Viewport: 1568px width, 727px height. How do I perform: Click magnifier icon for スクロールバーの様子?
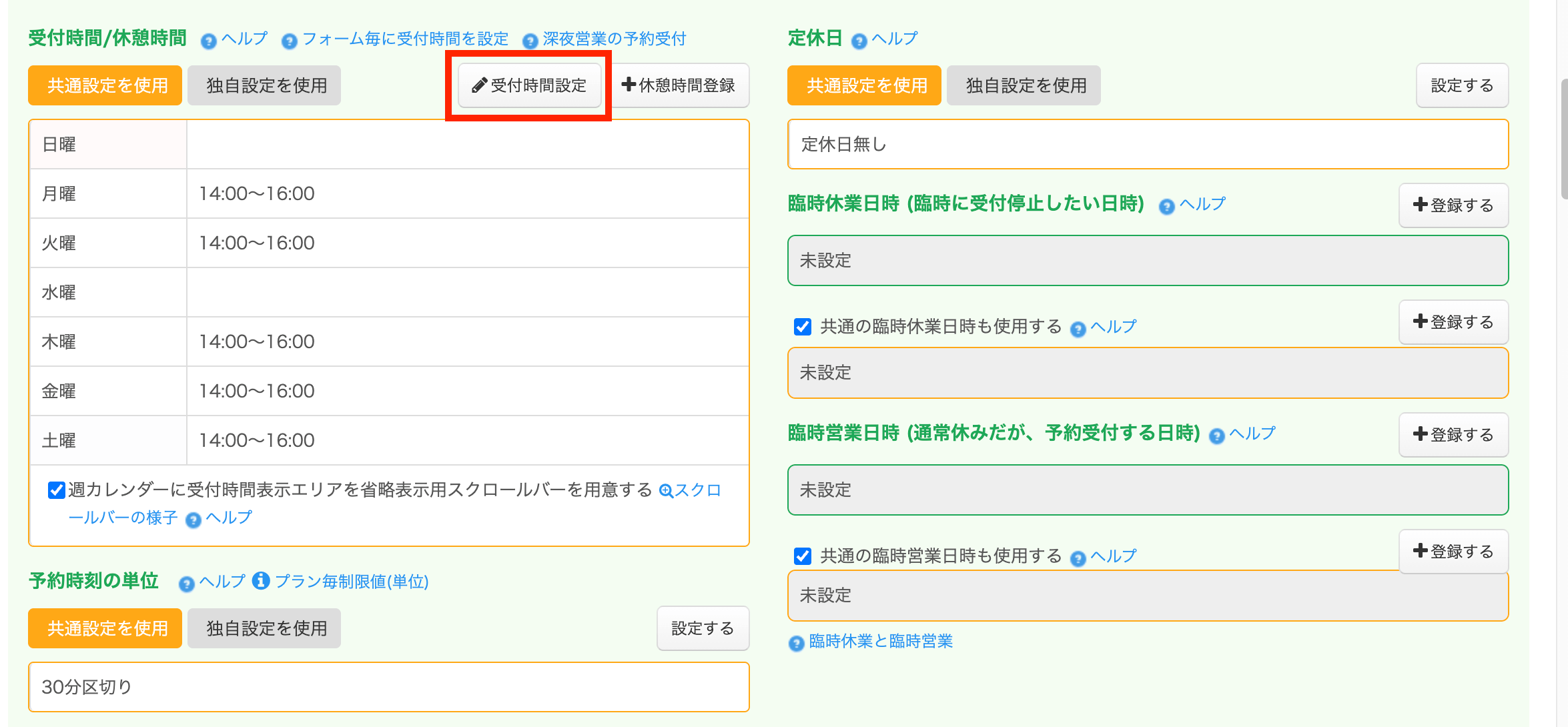666,491
